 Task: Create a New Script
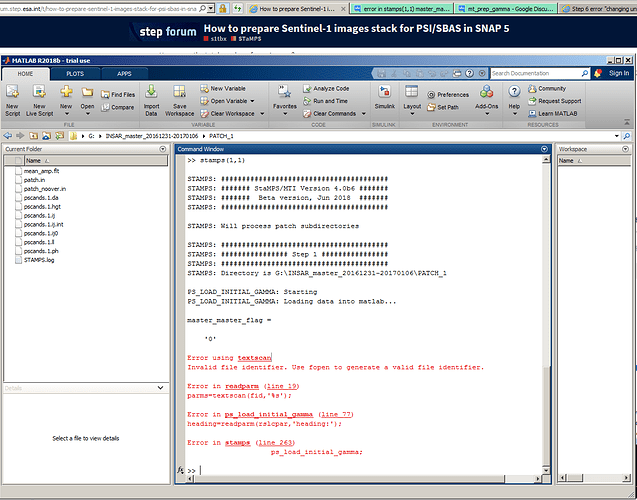click(12, 101)
